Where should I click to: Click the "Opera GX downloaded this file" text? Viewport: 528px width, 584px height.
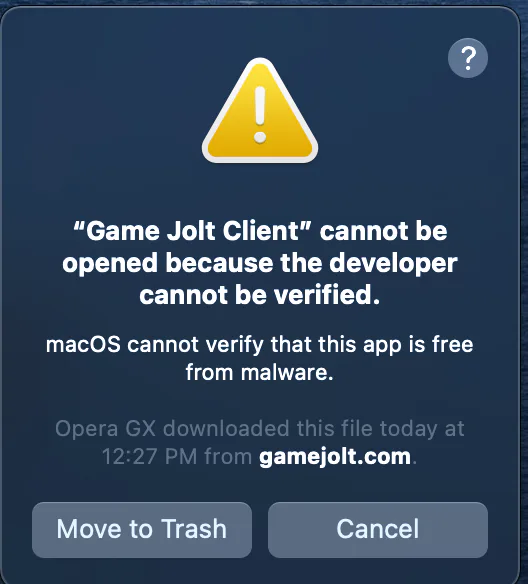point(214,429)
